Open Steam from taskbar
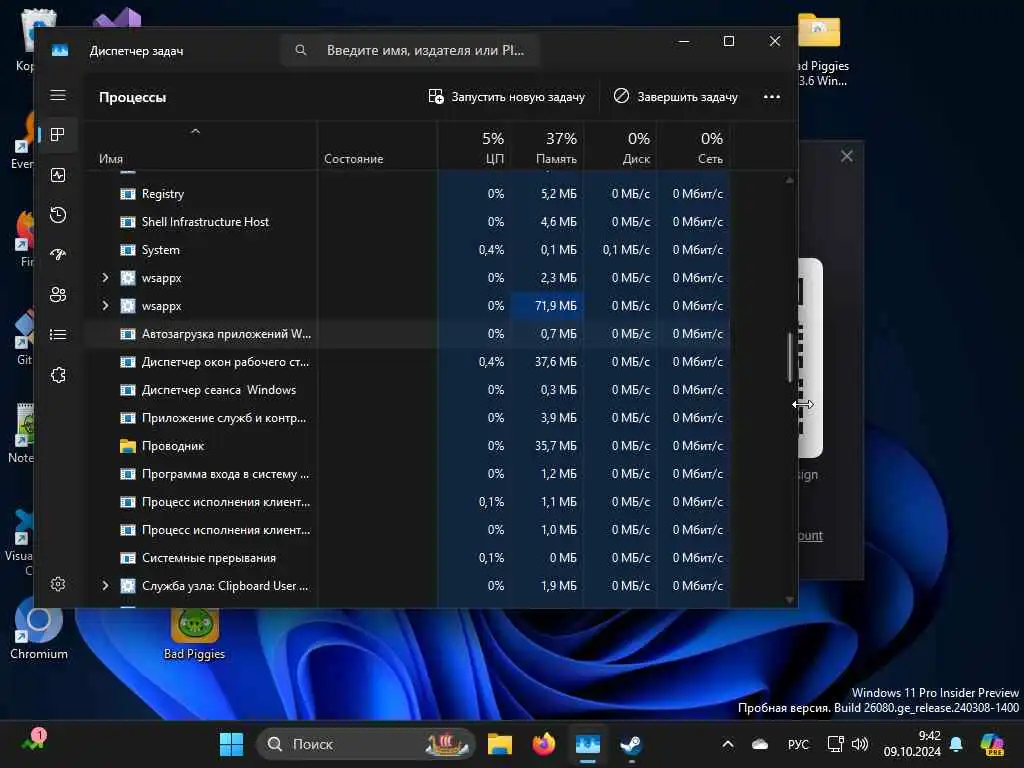1024x768 pixels. 631,744
